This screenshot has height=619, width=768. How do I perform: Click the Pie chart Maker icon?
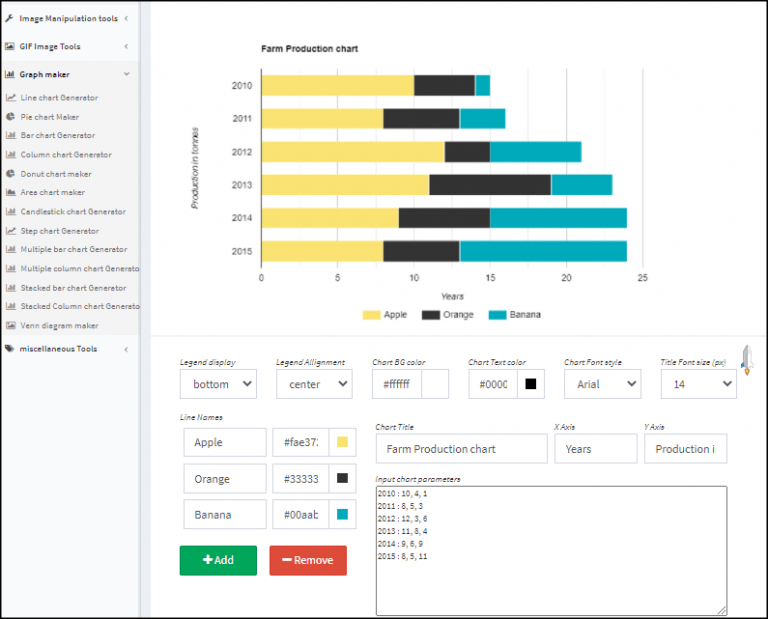11,117
